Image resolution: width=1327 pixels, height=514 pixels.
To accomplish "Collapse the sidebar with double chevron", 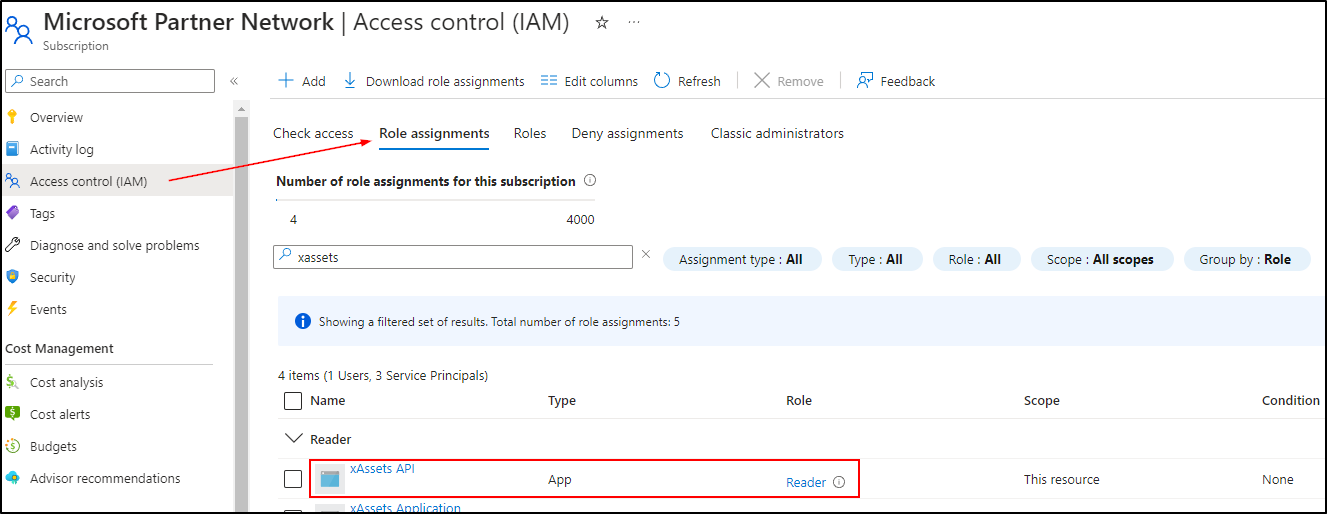I will pyautogui.click(x=234, y=81).
